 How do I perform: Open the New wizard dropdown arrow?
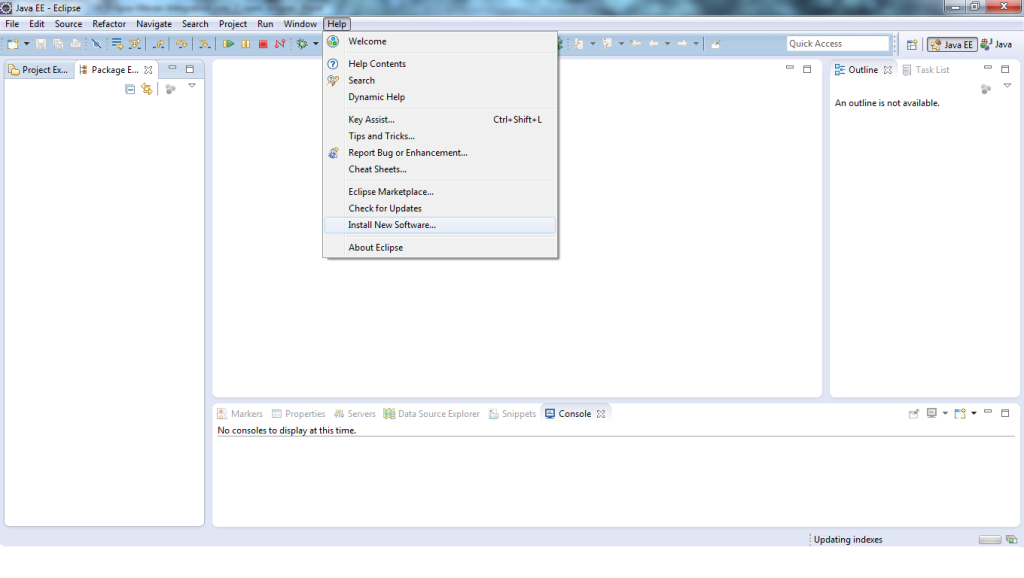click(x=27, y=44)
